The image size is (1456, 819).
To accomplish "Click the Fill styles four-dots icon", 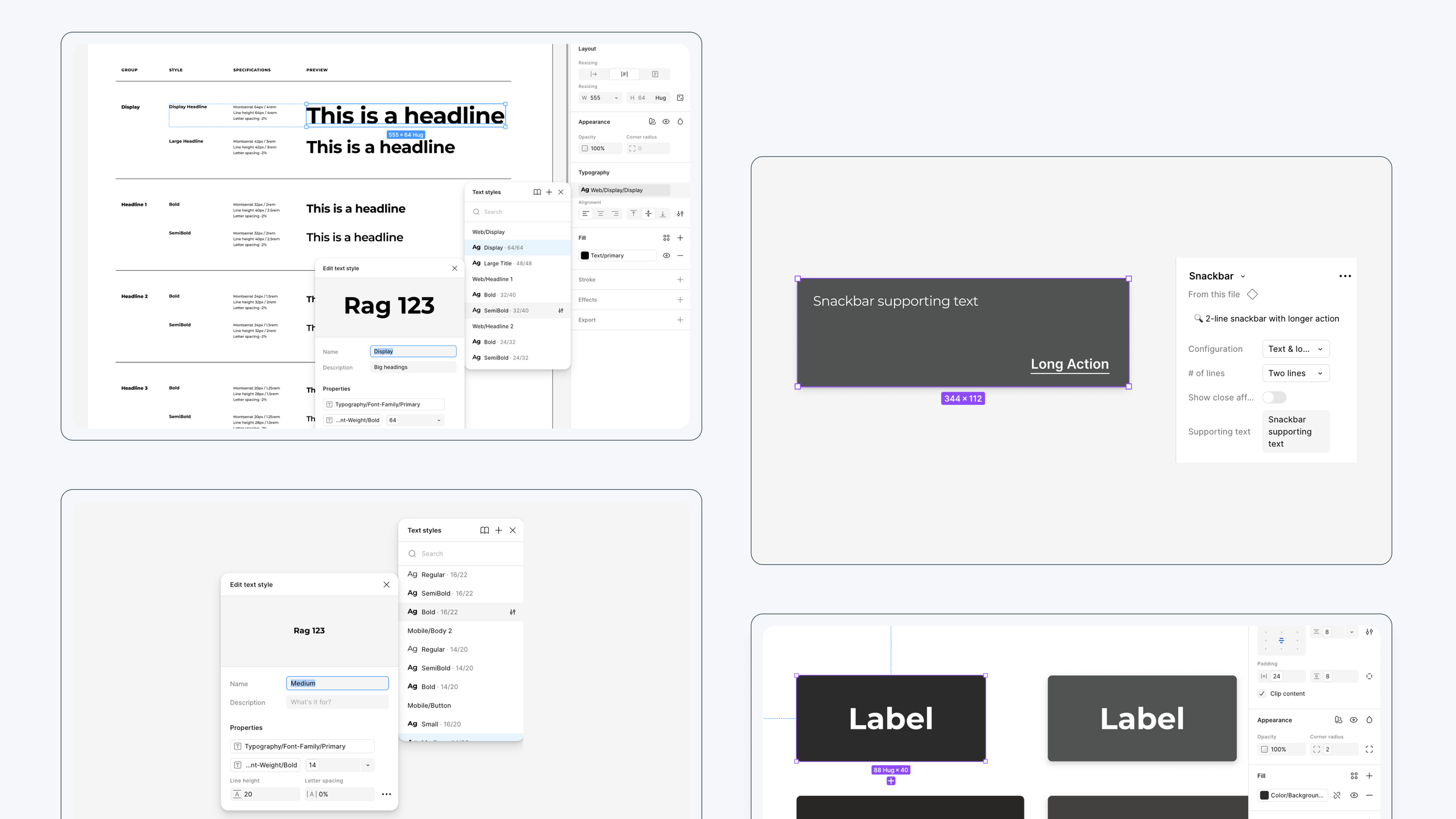I will click(x=666, y=238).
